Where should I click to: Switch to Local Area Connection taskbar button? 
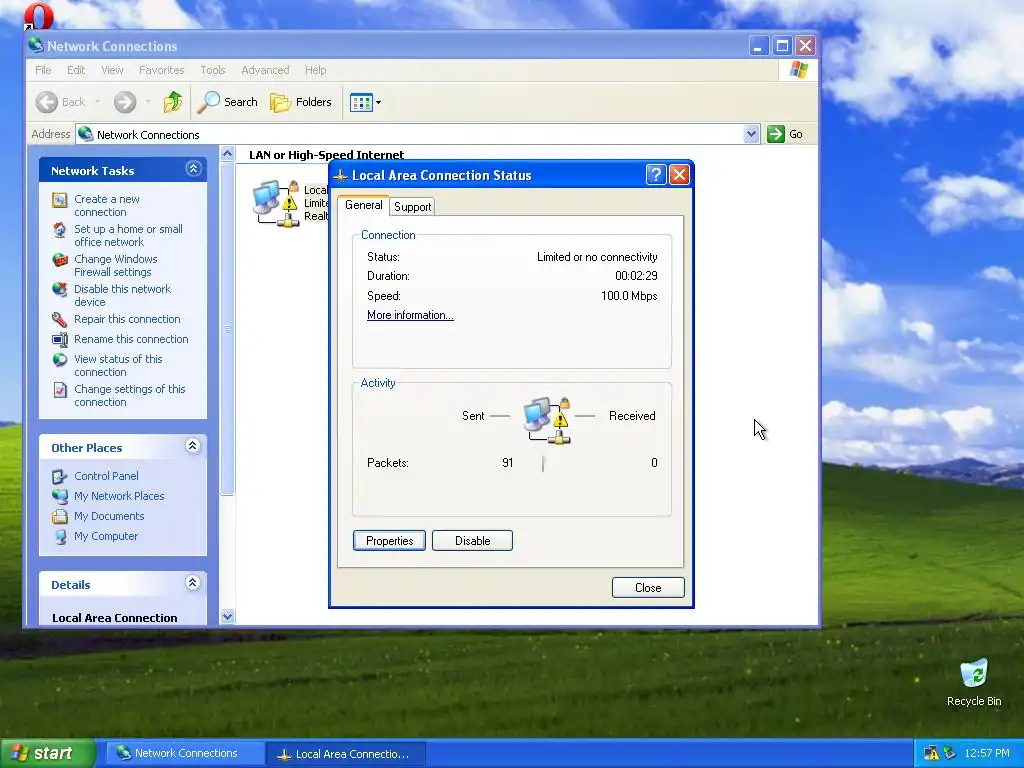[x=346, y=754]
